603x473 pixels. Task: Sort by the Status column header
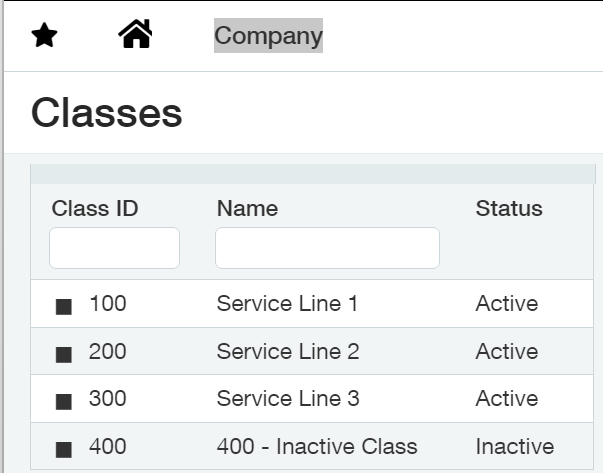point(509,208)
